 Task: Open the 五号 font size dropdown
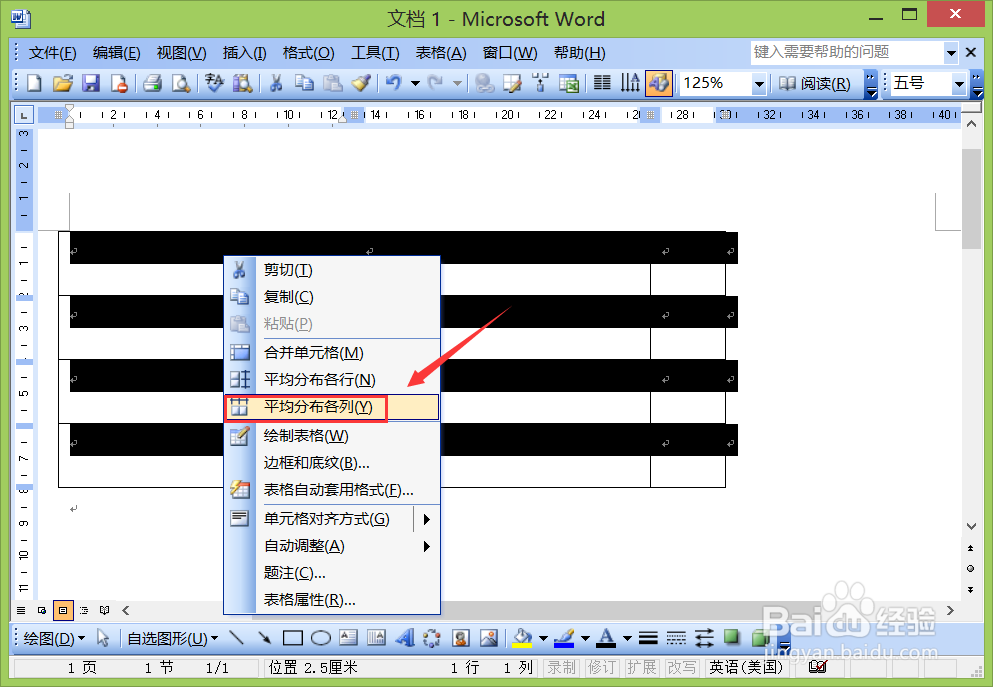coord(959,84)
